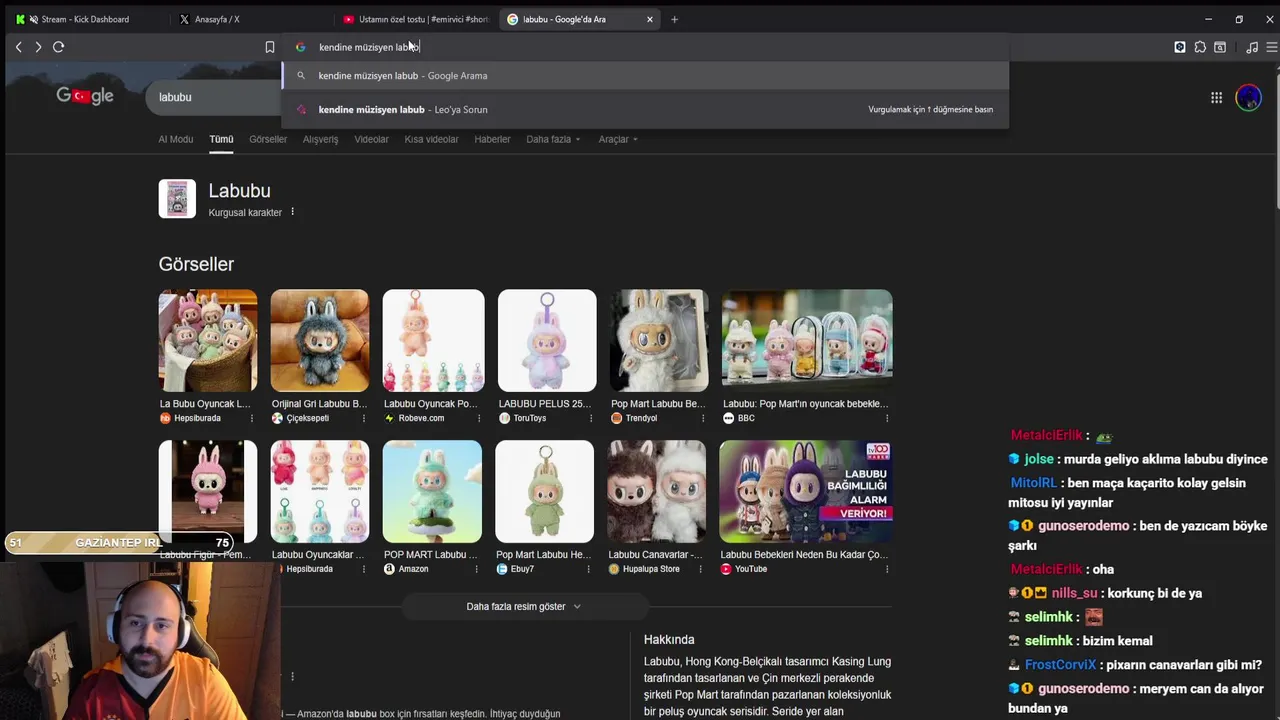Image resolution: width=1280 pixels, height=720 pixels.
Task: Open chat user FrostCorviX's name
Action: click(1060, 665)
